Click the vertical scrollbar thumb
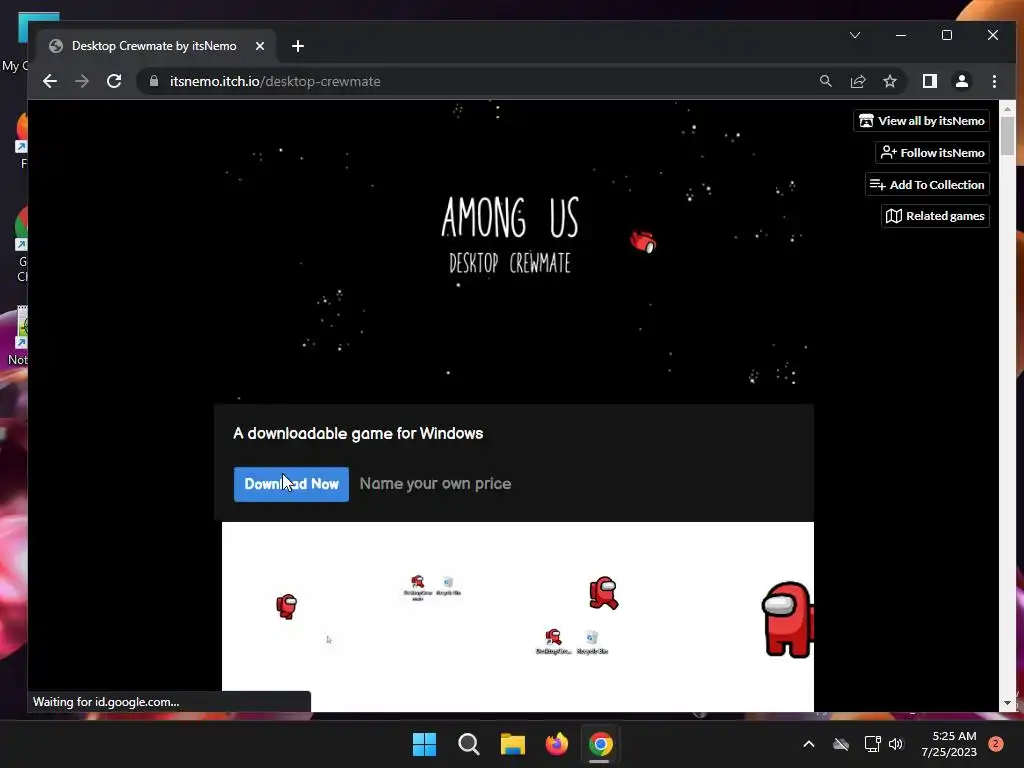 pos(1007,136)
